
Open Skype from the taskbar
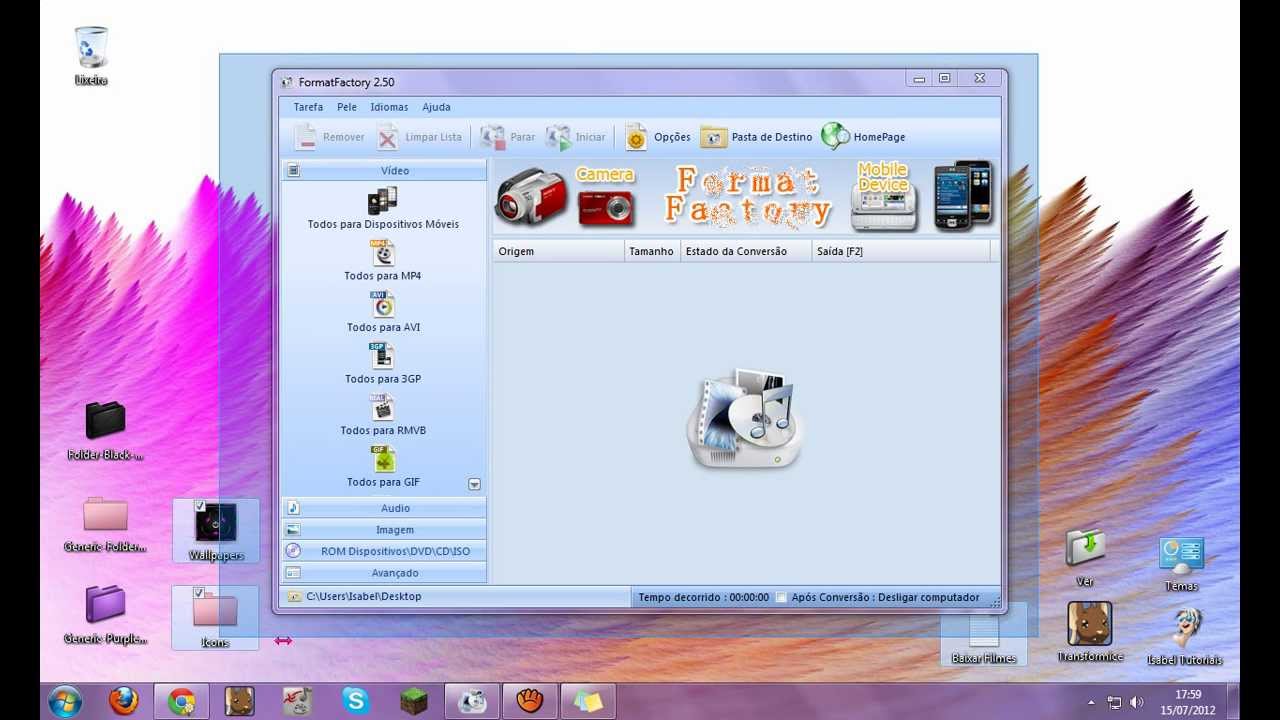pyautogui.click(x=356, y=701)
